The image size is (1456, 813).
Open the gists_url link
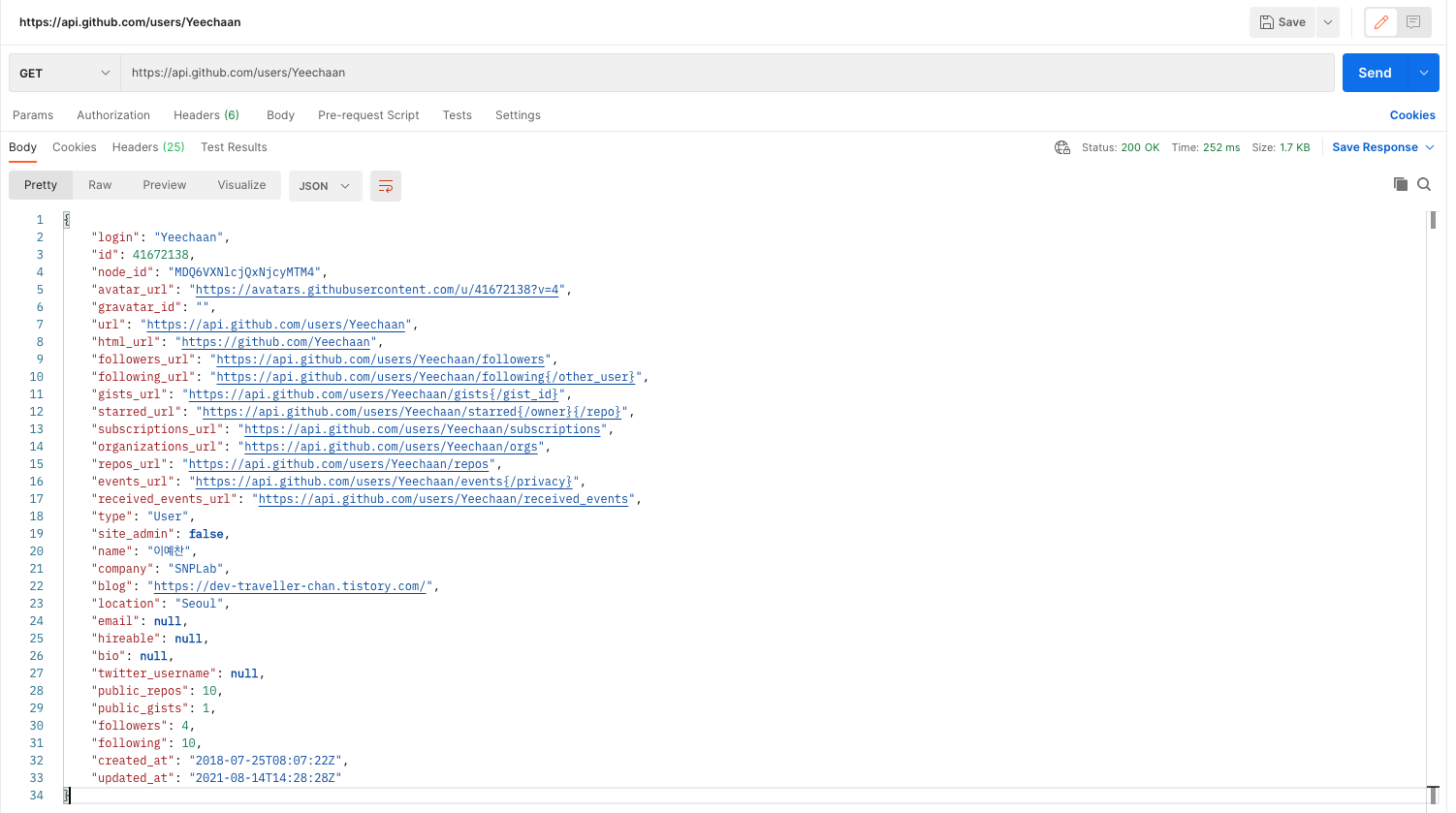pos(374,394)
